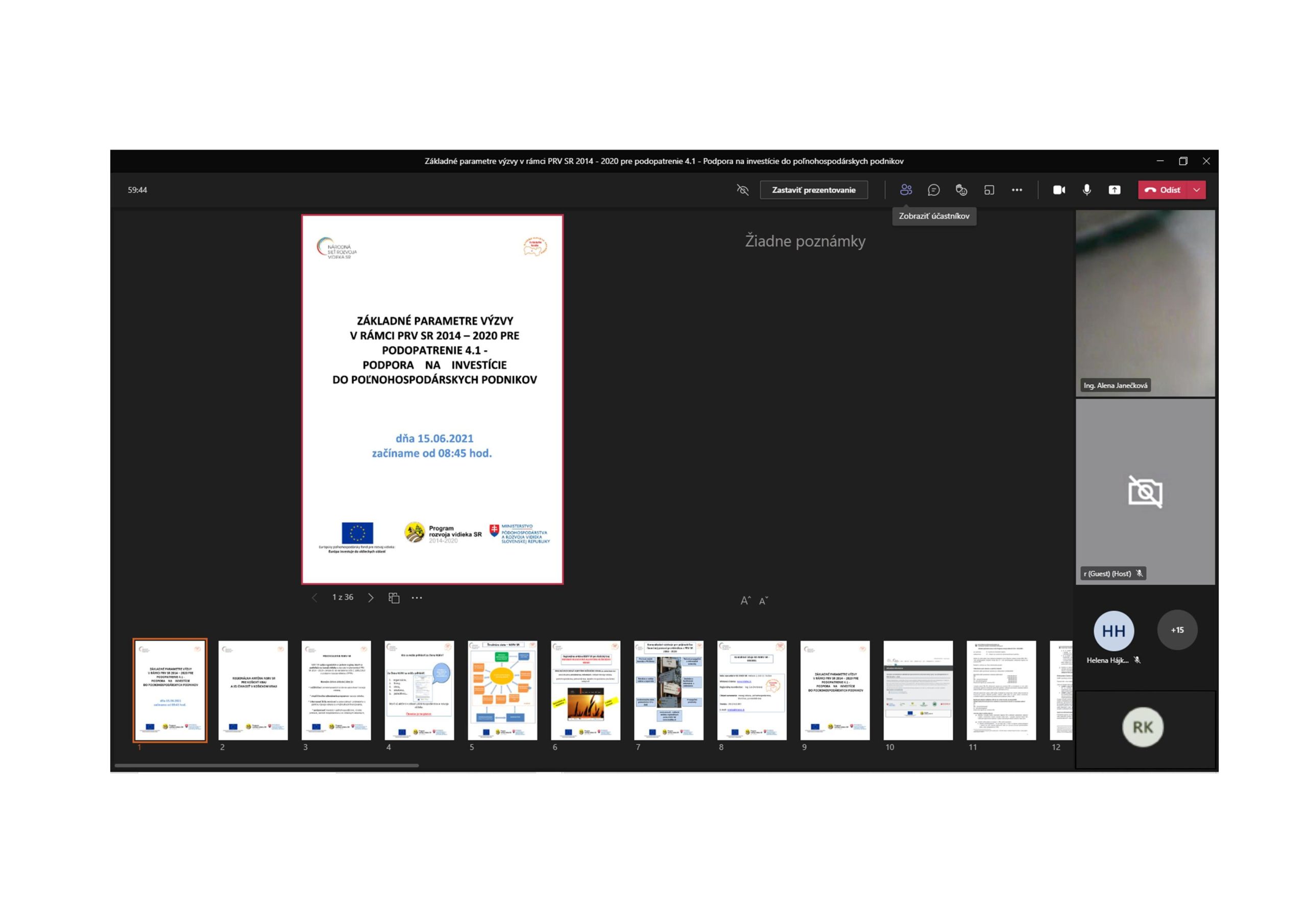The height and width of the screenshot is (924, 1307).
Task: Click Zastaviť prezentovanie button
Action: tap(813, 189)
